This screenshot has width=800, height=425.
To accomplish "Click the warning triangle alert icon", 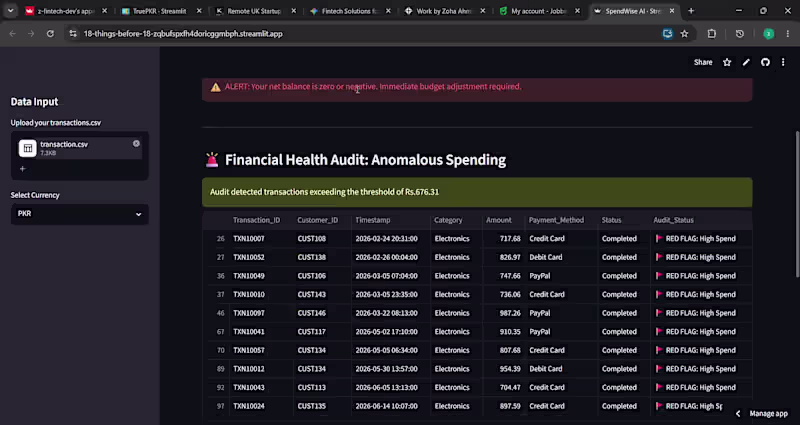I will click(x=216, y=87).
